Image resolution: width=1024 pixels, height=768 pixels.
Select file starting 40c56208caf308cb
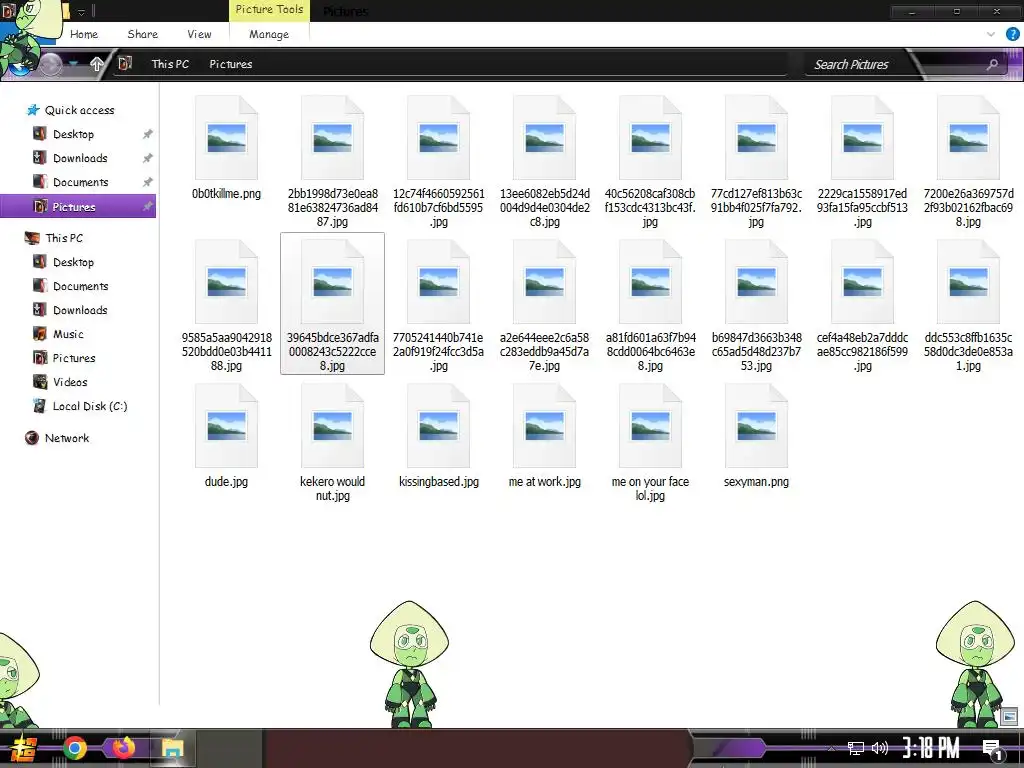click(x=650, y=160)
